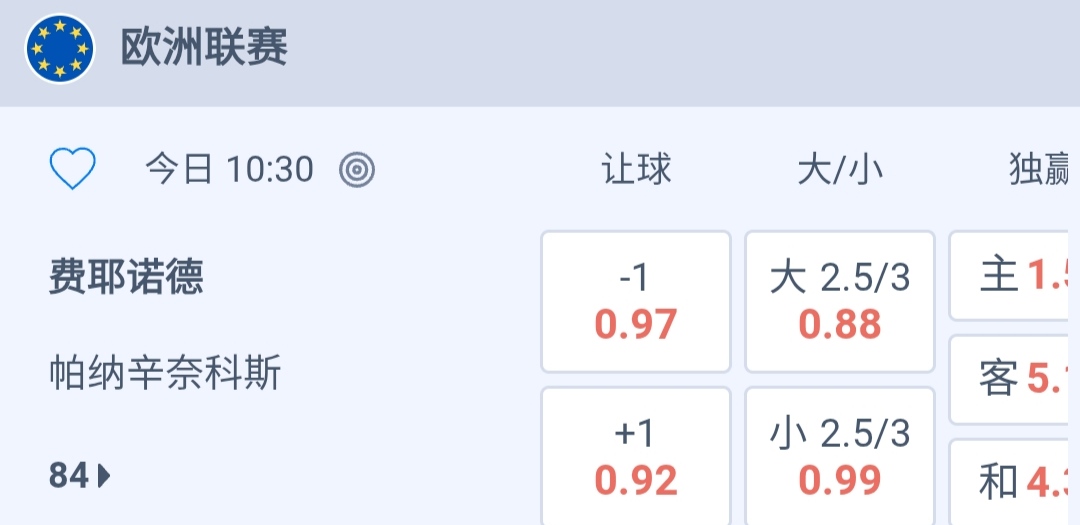
Task: Click the target icon next to 10:30
Action: coord(356,170)
